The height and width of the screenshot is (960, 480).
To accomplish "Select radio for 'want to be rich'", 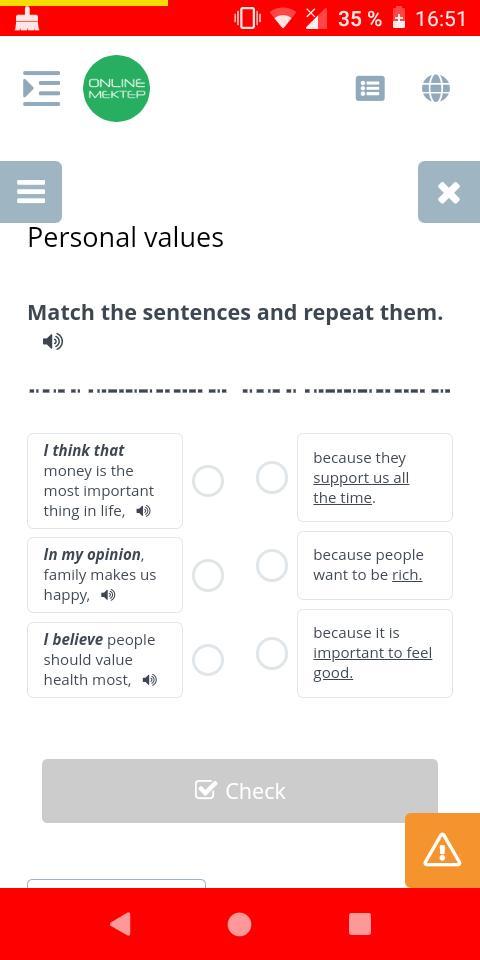I will pos(272,565).
